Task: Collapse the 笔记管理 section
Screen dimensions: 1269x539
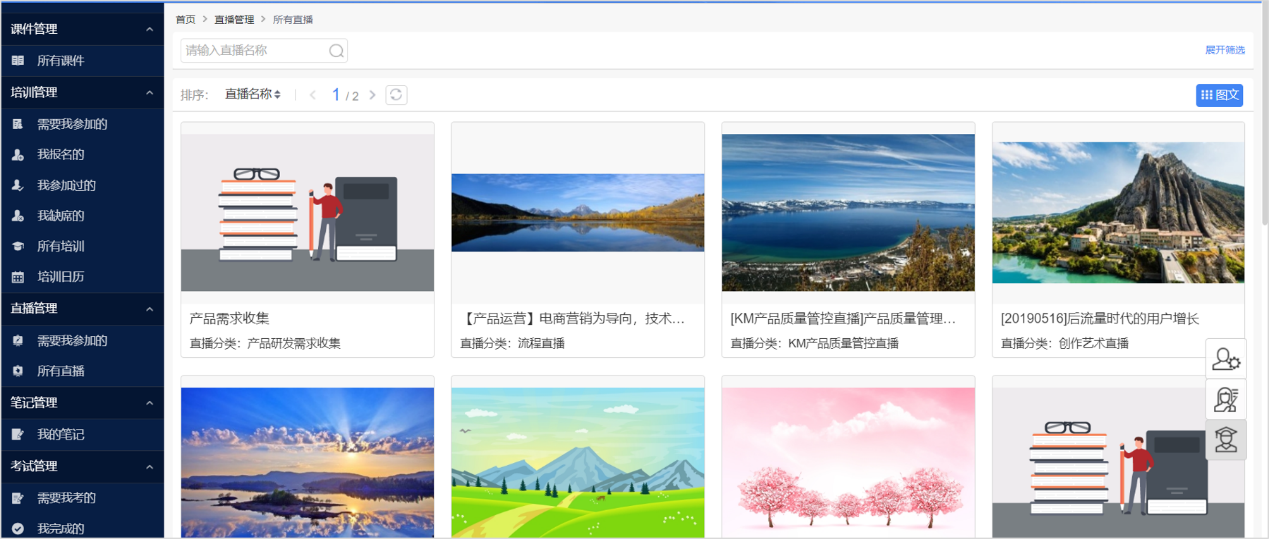Action: coord(150,403)
